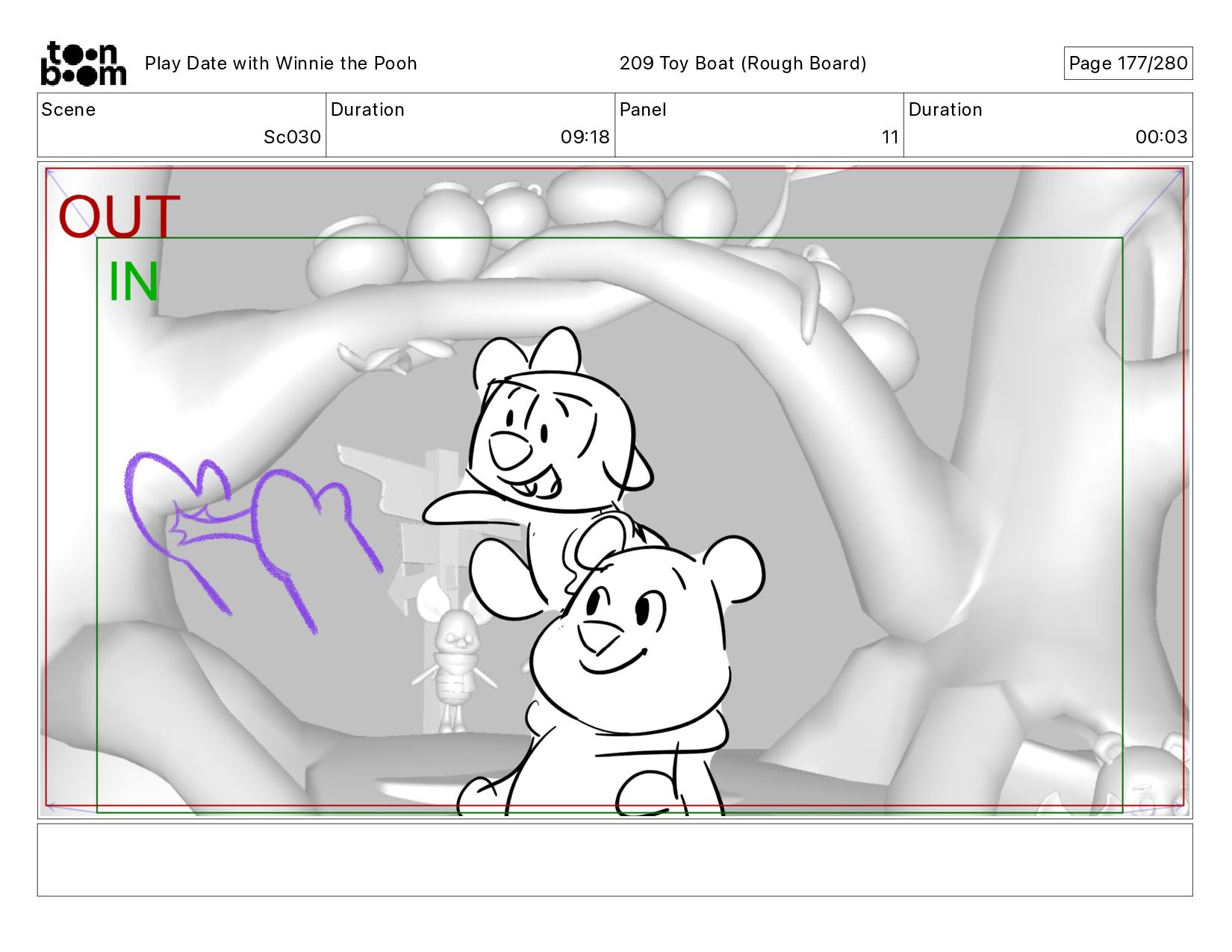This screenshot has height=952, width=1232.
Task: Select the panel number "11"
Action: tap(889, 137)
